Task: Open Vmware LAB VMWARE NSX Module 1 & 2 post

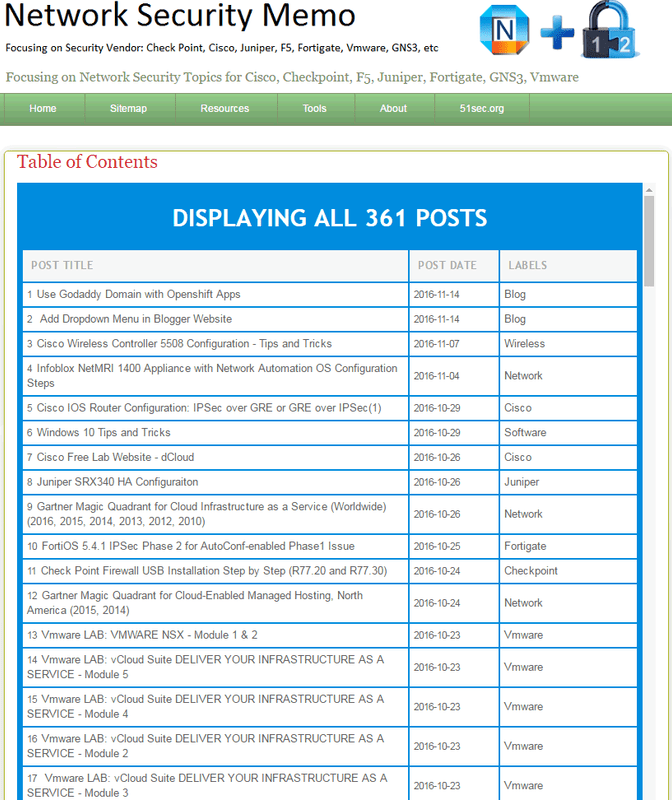Action: pyautogui.click(x=150, y=635)
